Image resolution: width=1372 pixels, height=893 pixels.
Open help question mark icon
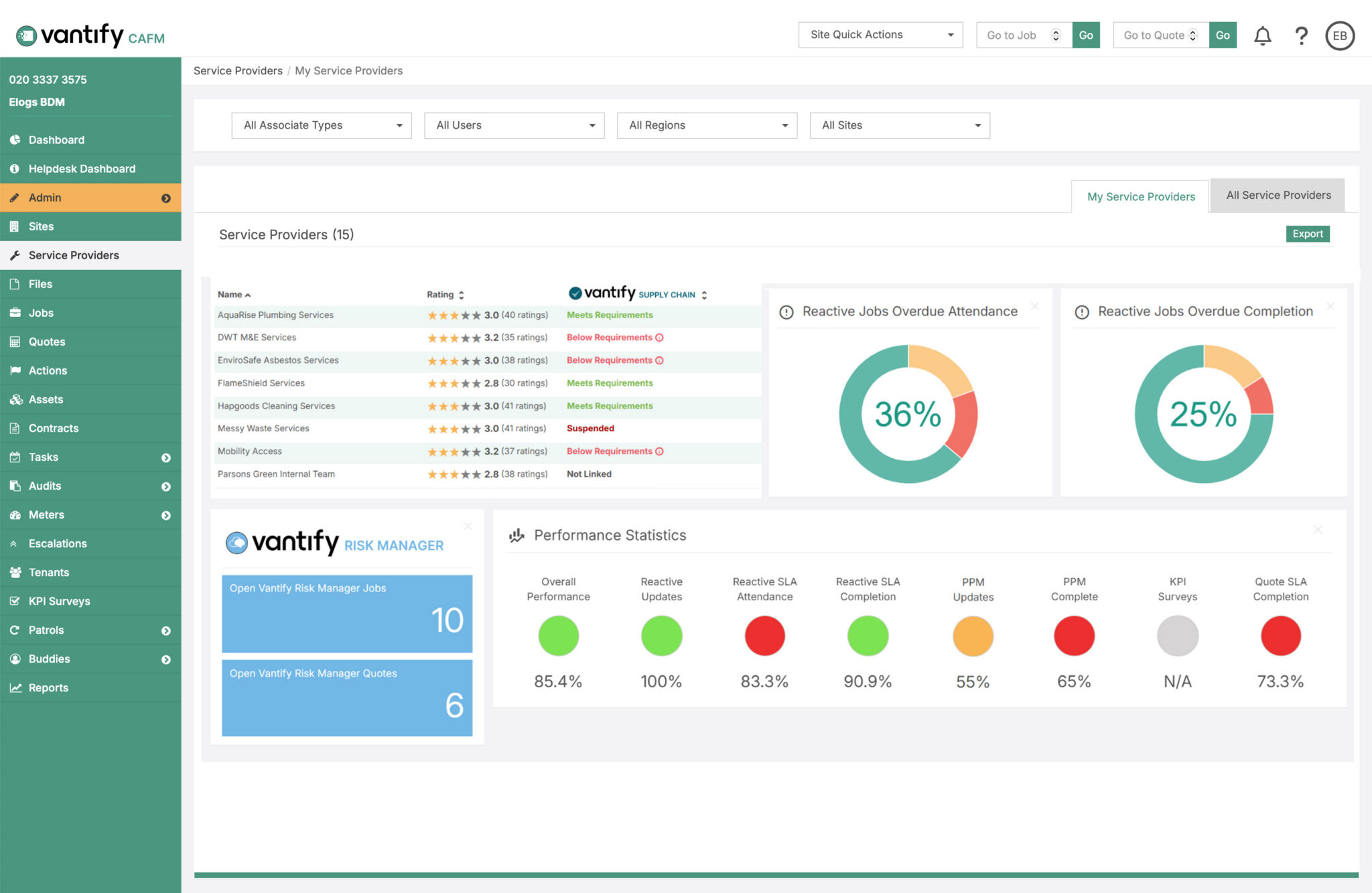1301,36
